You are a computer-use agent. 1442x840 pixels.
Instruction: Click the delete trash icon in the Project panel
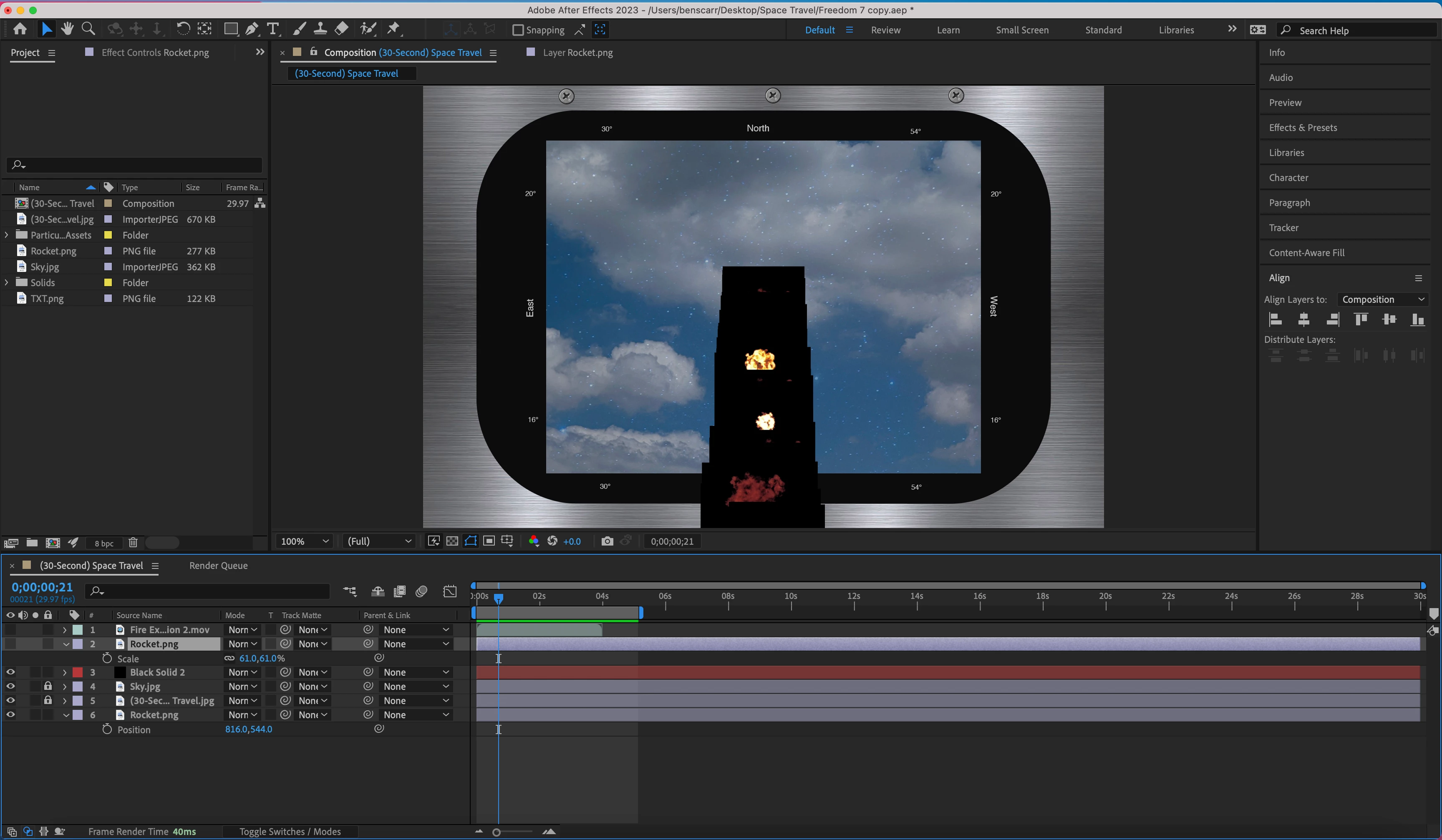click(133, 542)
